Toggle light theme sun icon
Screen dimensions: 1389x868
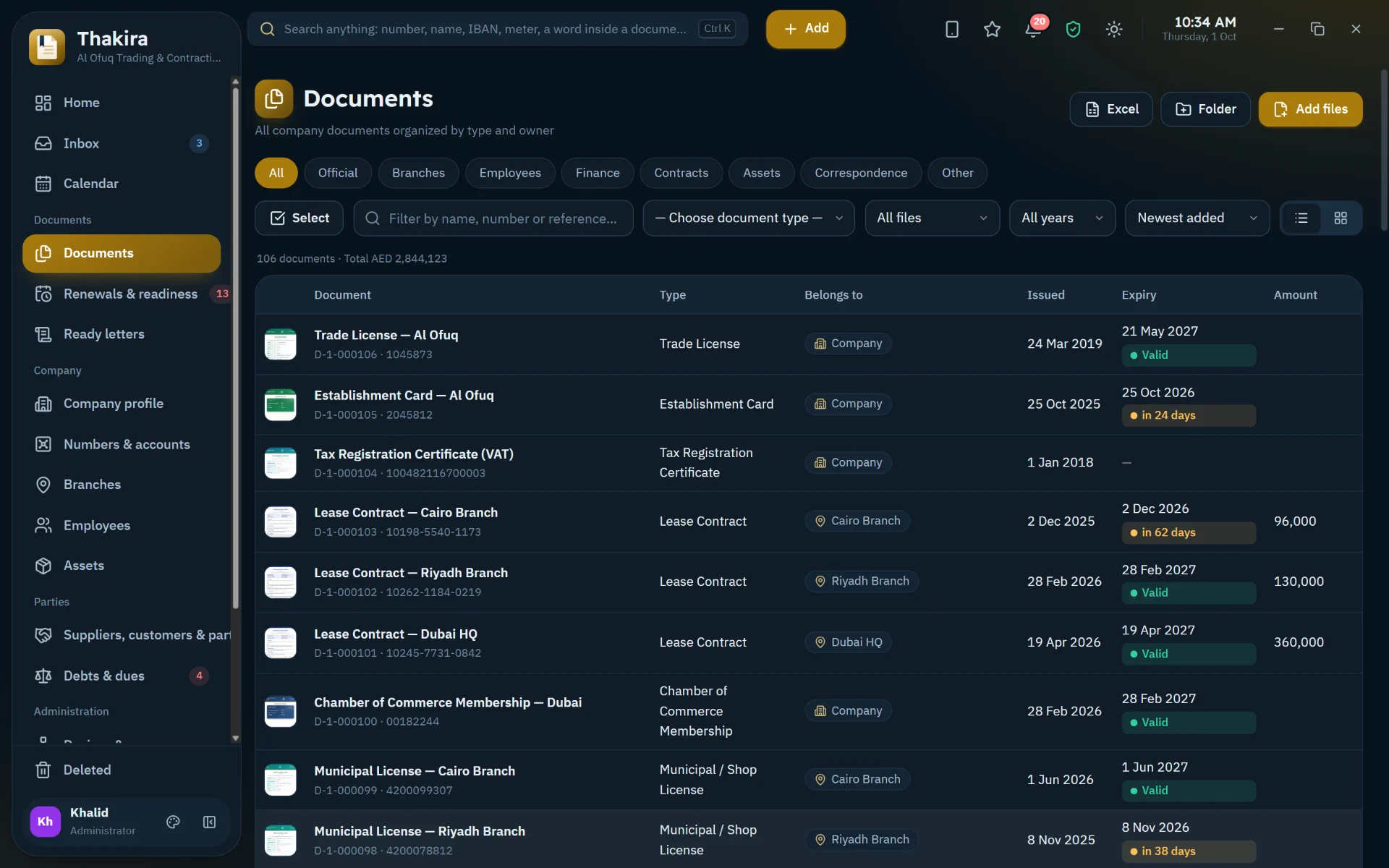coord(1114,29)
